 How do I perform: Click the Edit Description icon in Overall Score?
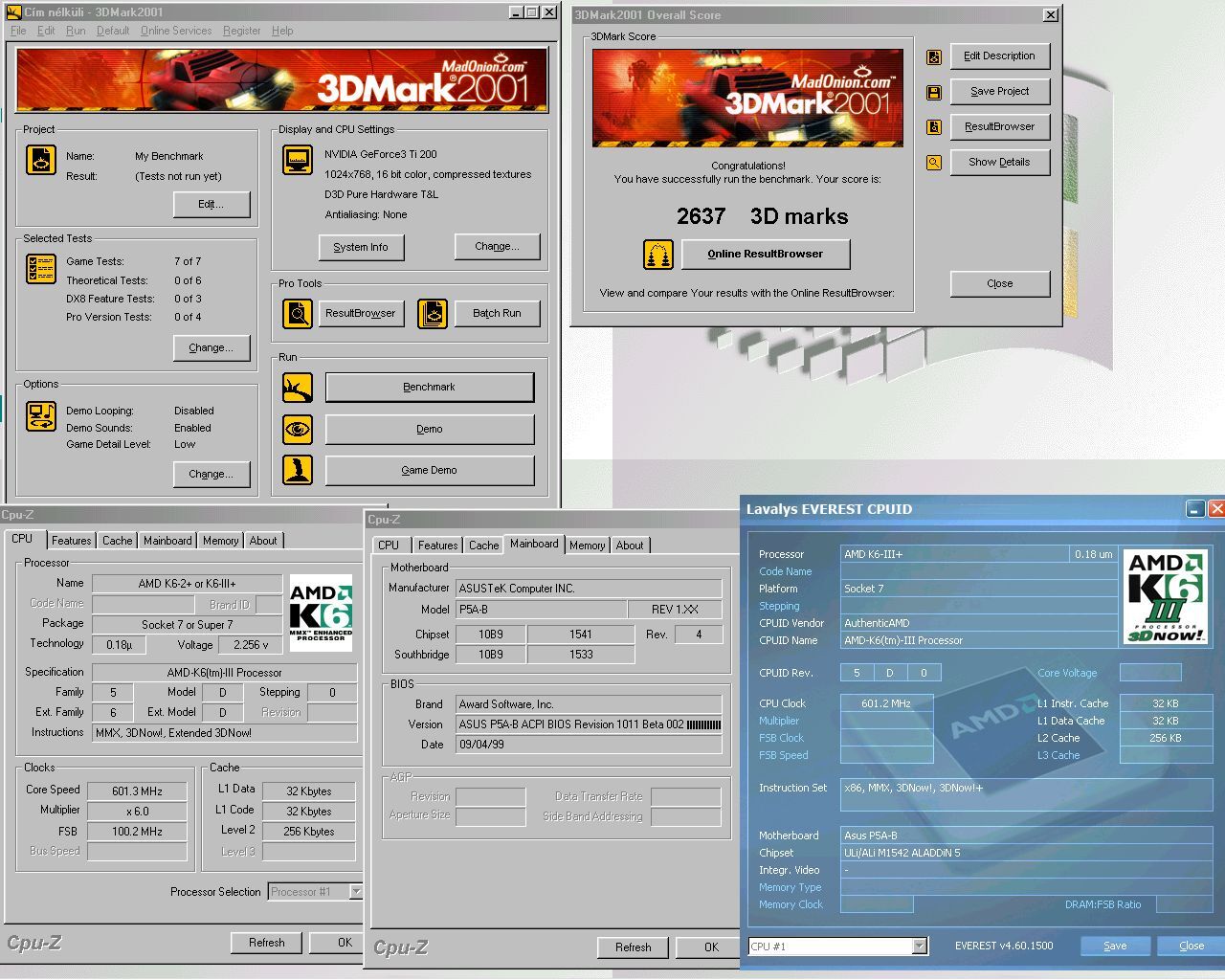934,57
